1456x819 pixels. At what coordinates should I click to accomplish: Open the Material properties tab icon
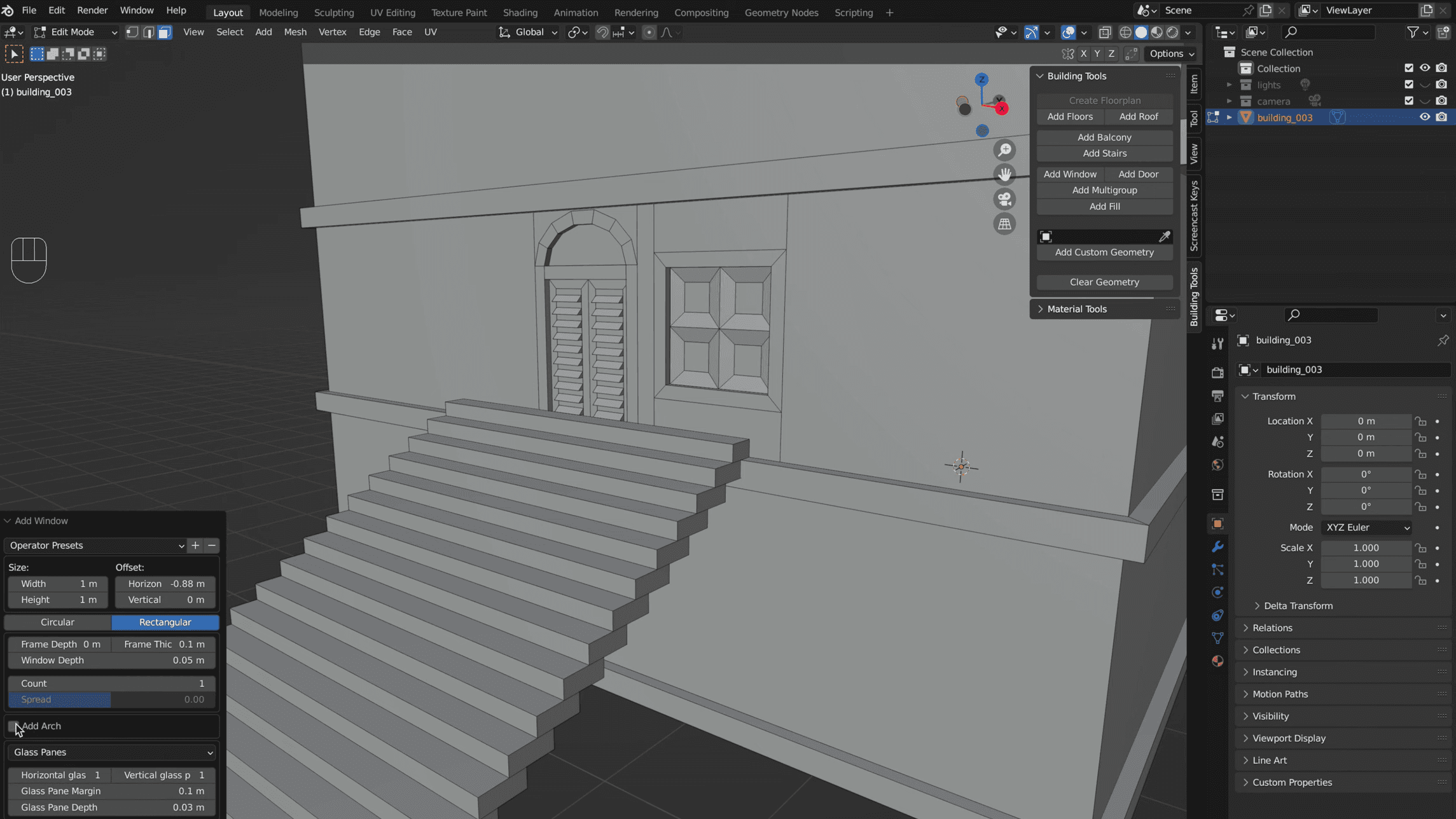(1217, 661)
